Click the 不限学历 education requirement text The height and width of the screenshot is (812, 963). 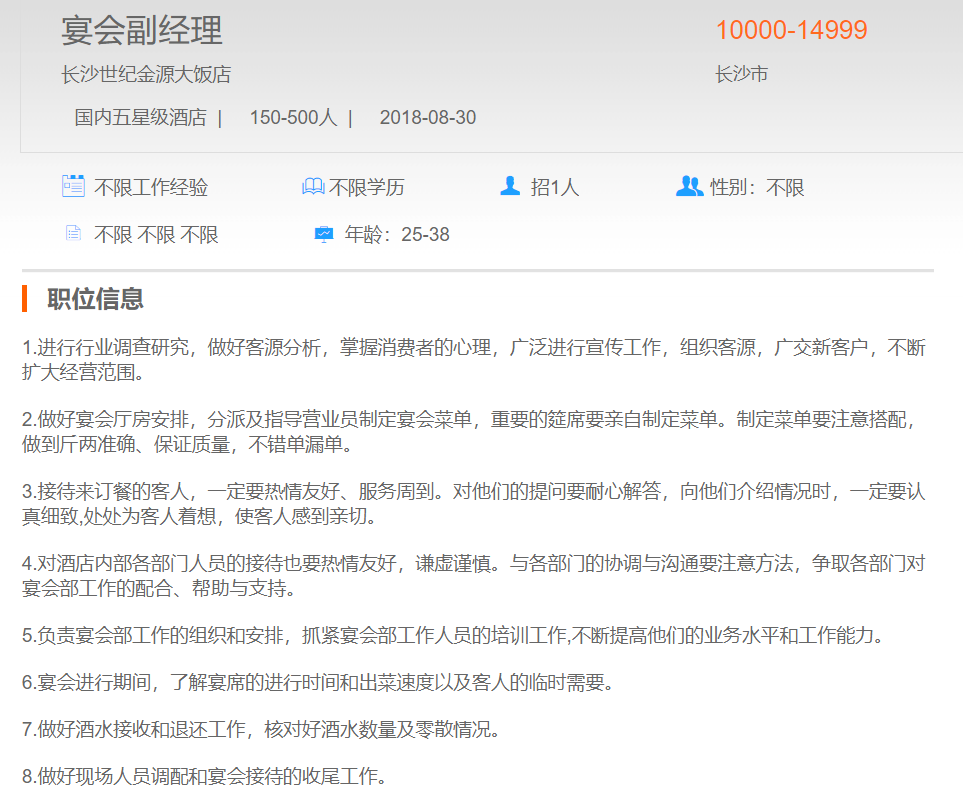pos(367,187)
